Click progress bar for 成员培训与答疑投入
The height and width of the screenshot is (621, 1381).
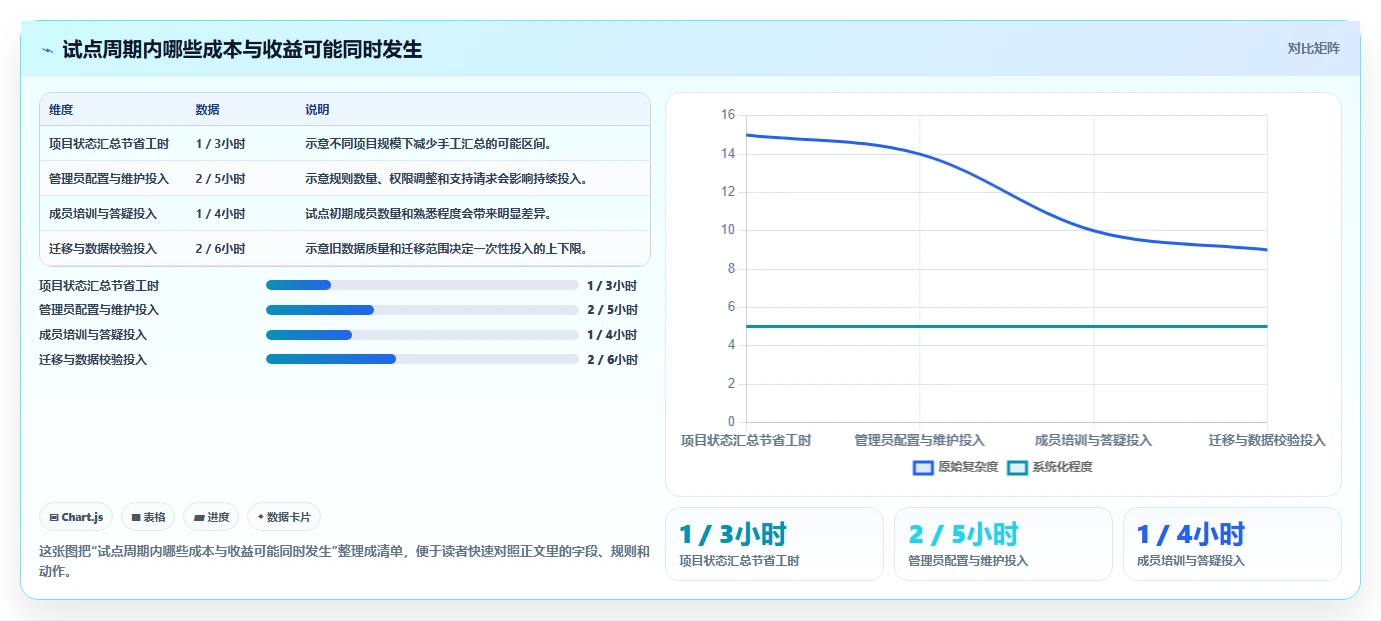(422, 335)
